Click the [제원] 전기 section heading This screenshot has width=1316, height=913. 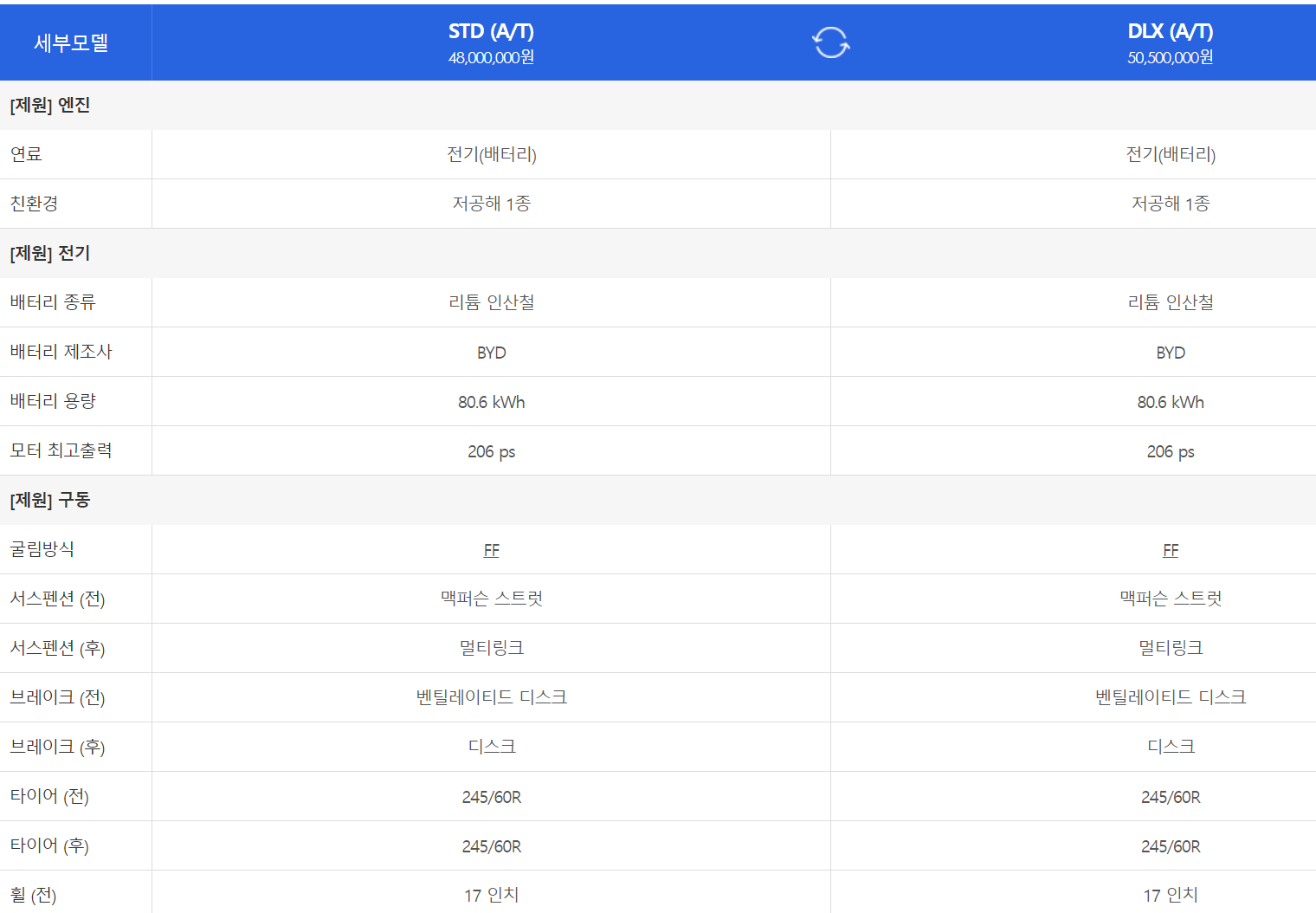pyautogui.click(x=50, y=253)
